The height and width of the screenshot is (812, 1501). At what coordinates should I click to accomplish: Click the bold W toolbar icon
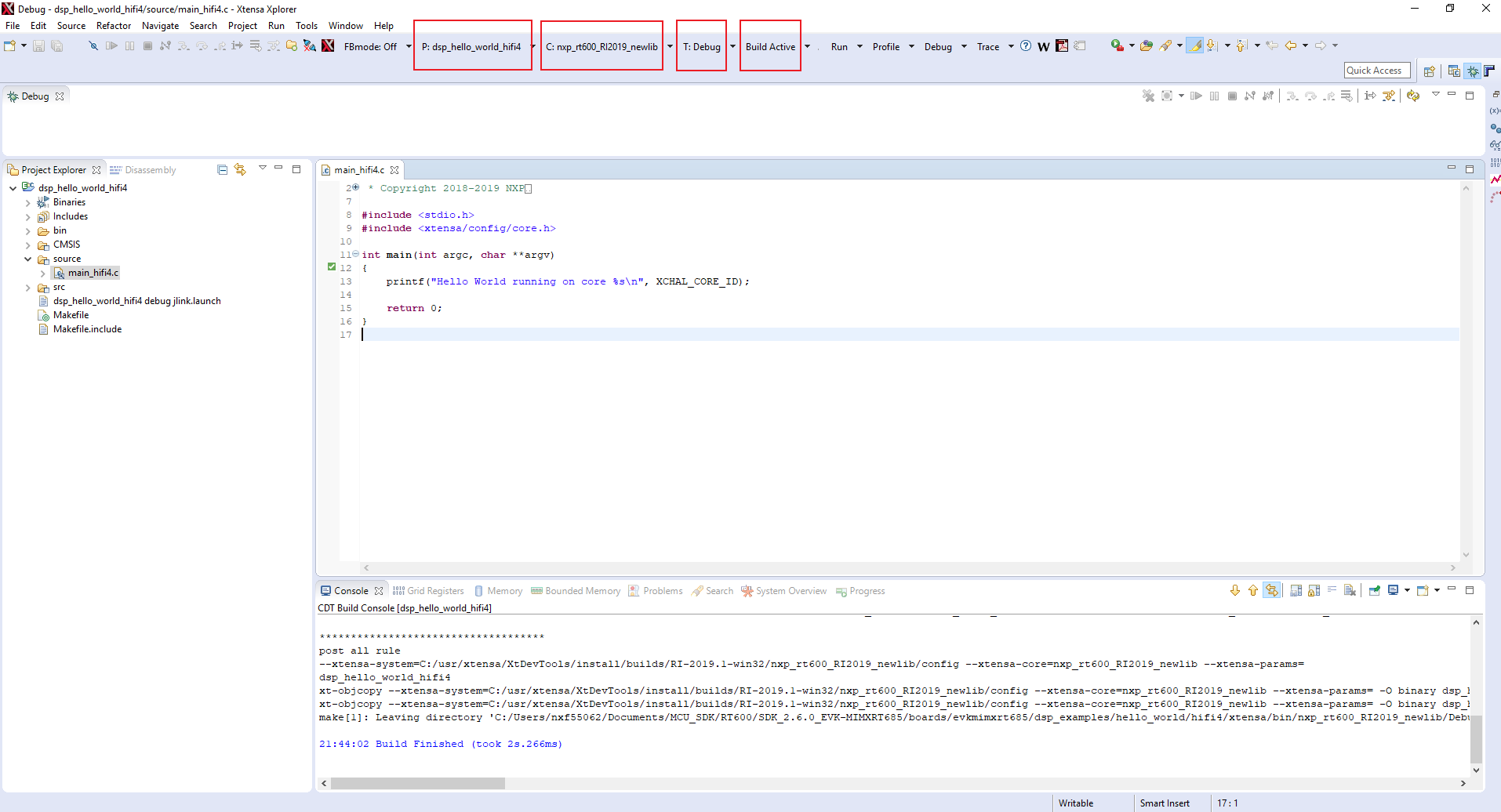pyautogui.click(x=1044, y=47)
